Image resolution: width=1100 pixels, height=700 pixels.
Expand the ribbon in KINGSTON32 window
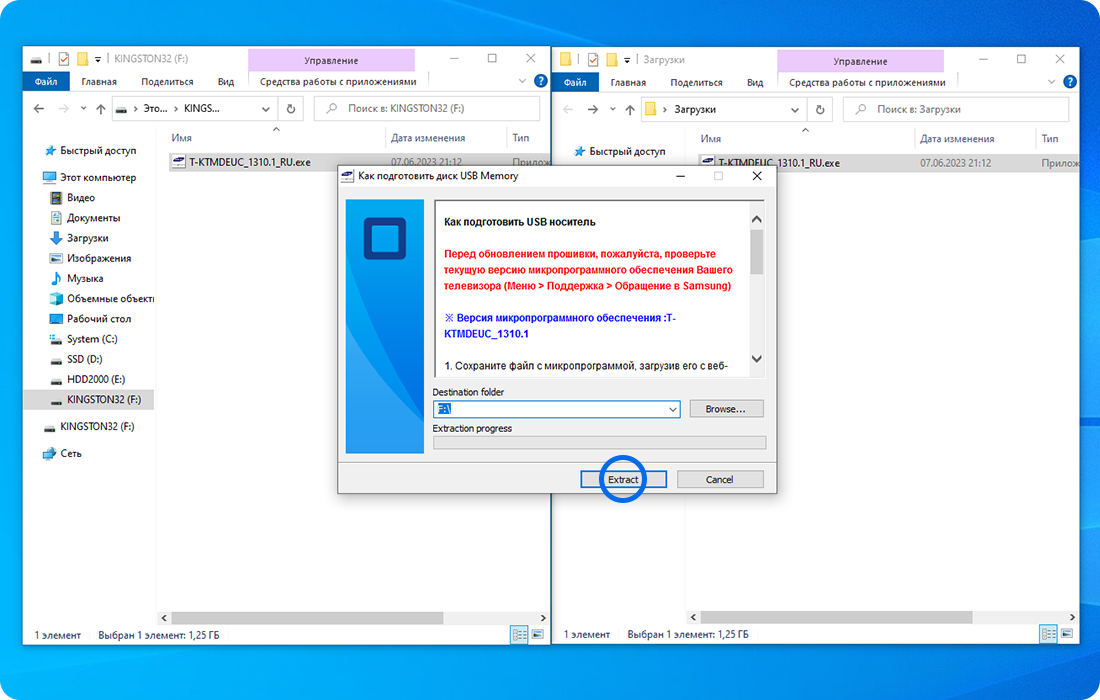click(522, 81)
